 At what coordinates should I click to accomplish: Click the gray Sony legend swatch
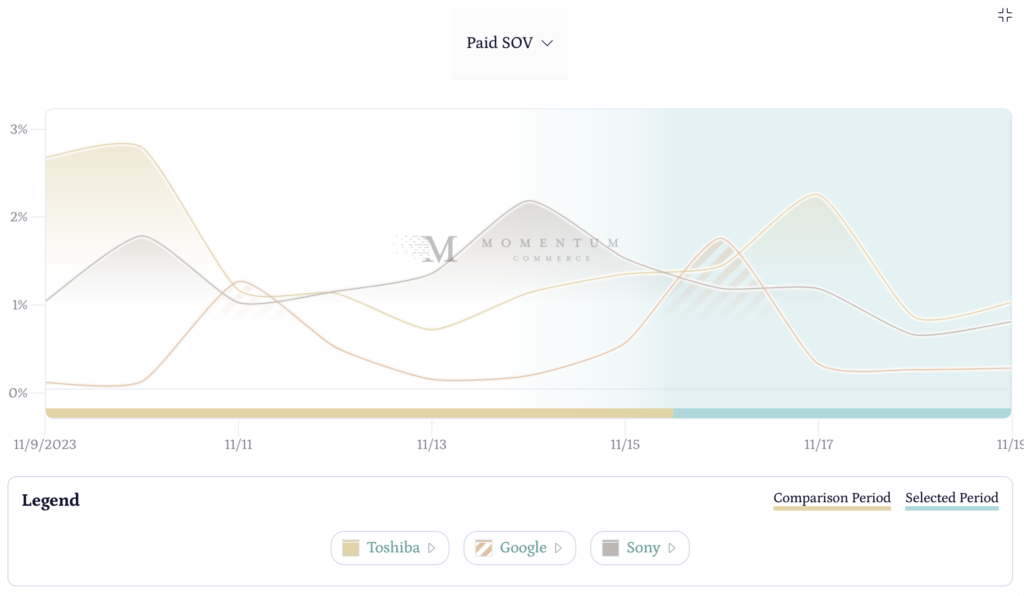point(610,548)
